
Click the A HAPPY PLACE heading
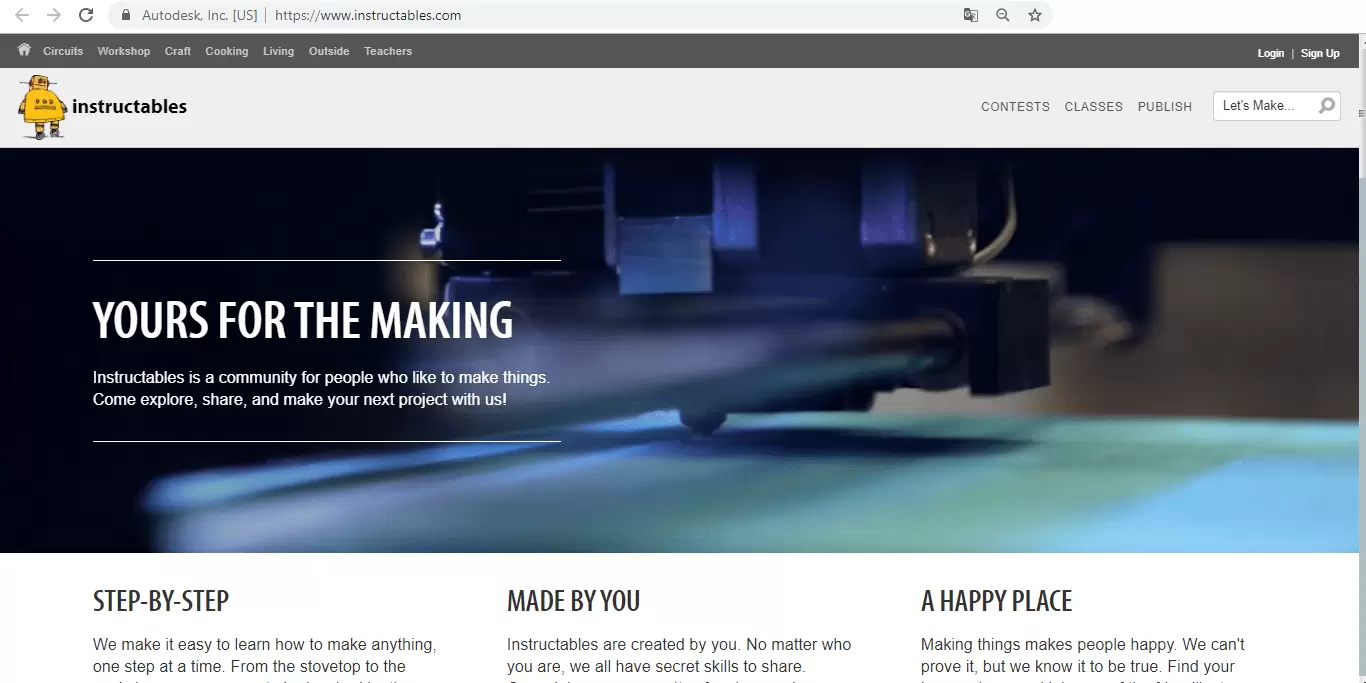coord(996,601)
